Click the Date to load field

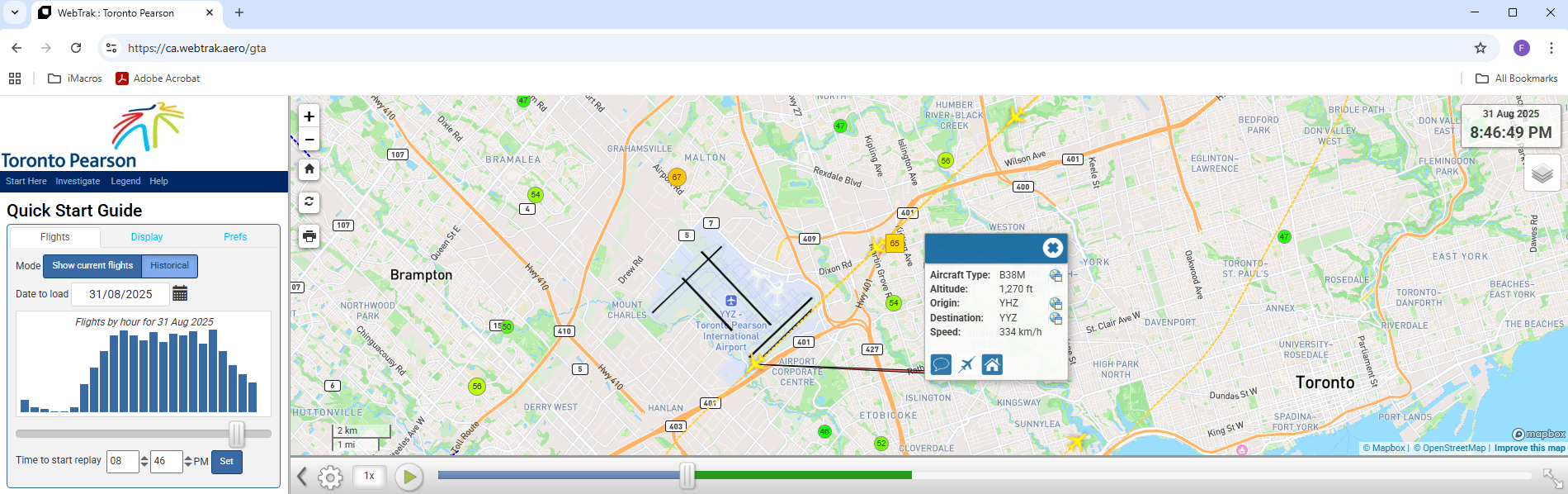120,294
